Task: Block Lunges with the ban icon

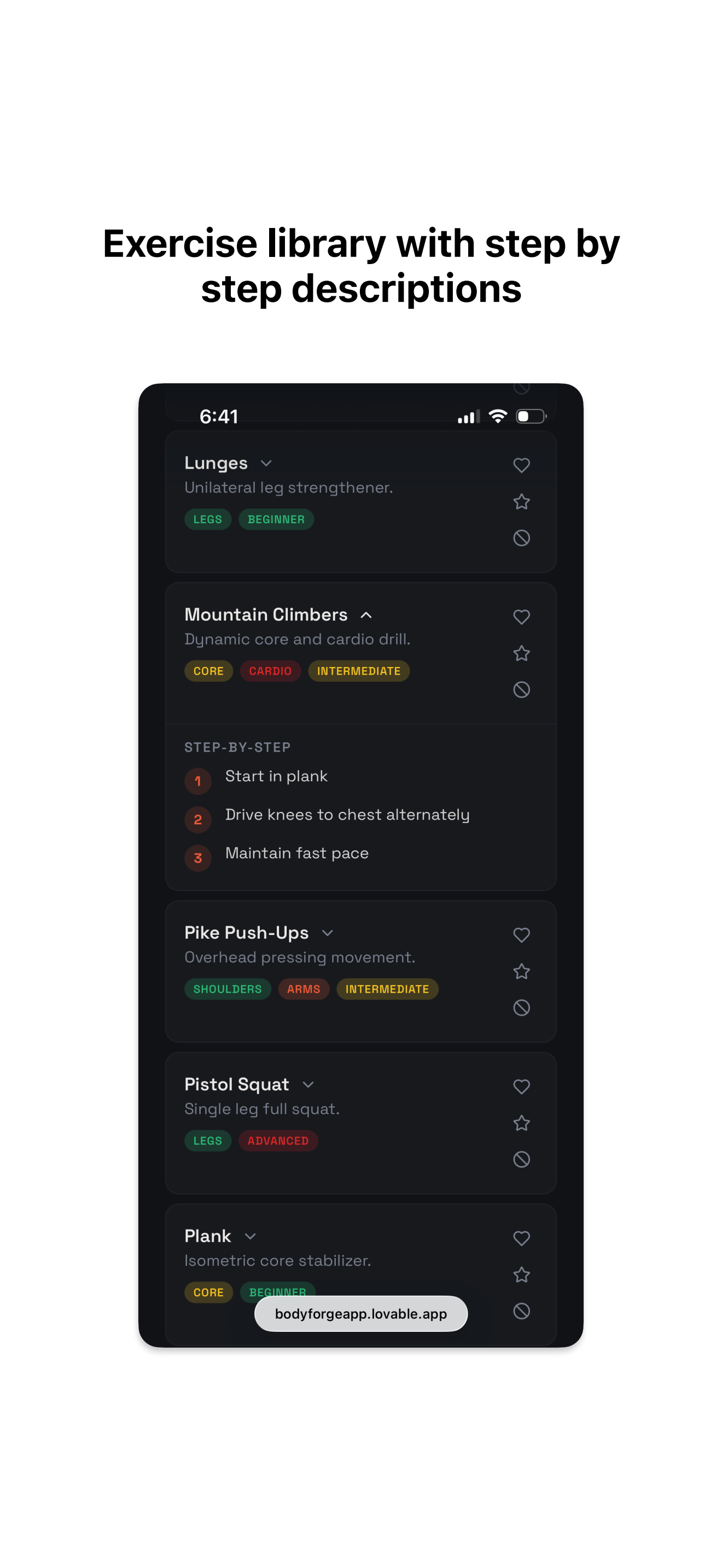Action: pos(521,538)
